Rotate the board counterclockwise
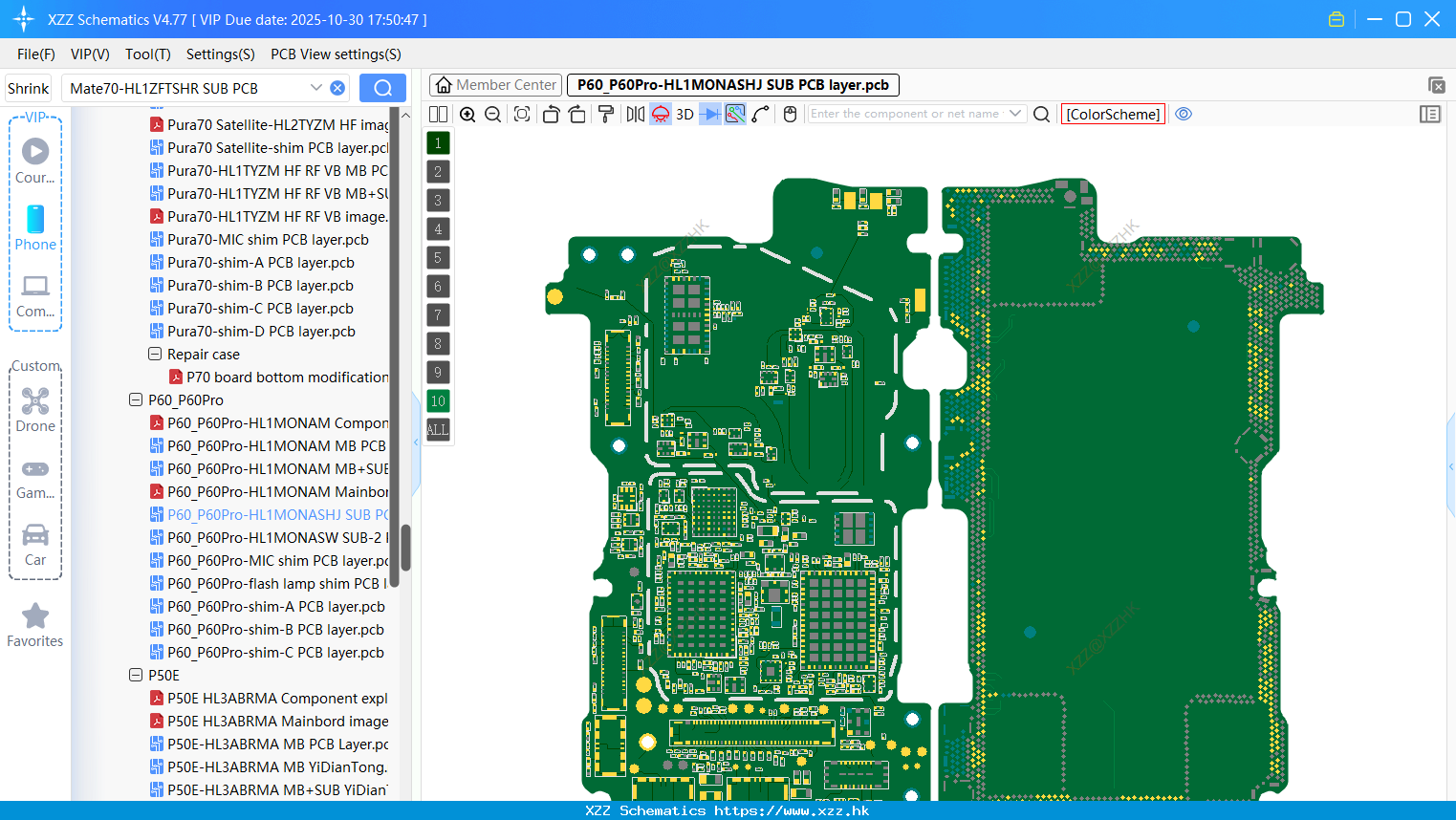The image size is (1456, 820). coord(551,114)
